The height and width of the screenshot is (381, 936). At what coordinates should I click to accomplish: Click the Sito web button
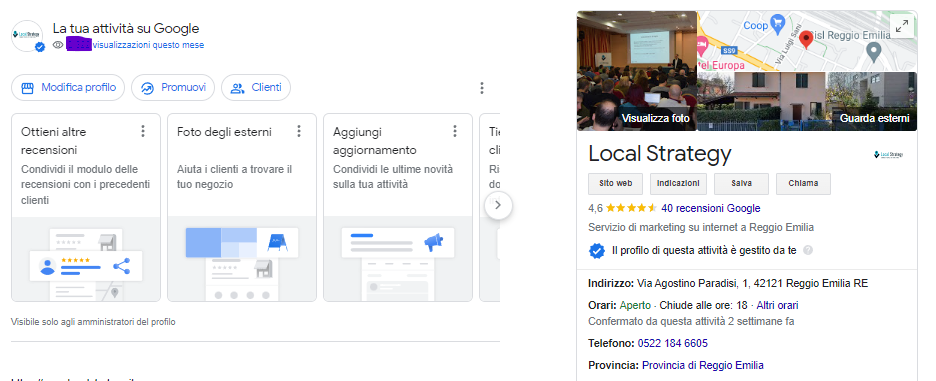coord(615,183)
